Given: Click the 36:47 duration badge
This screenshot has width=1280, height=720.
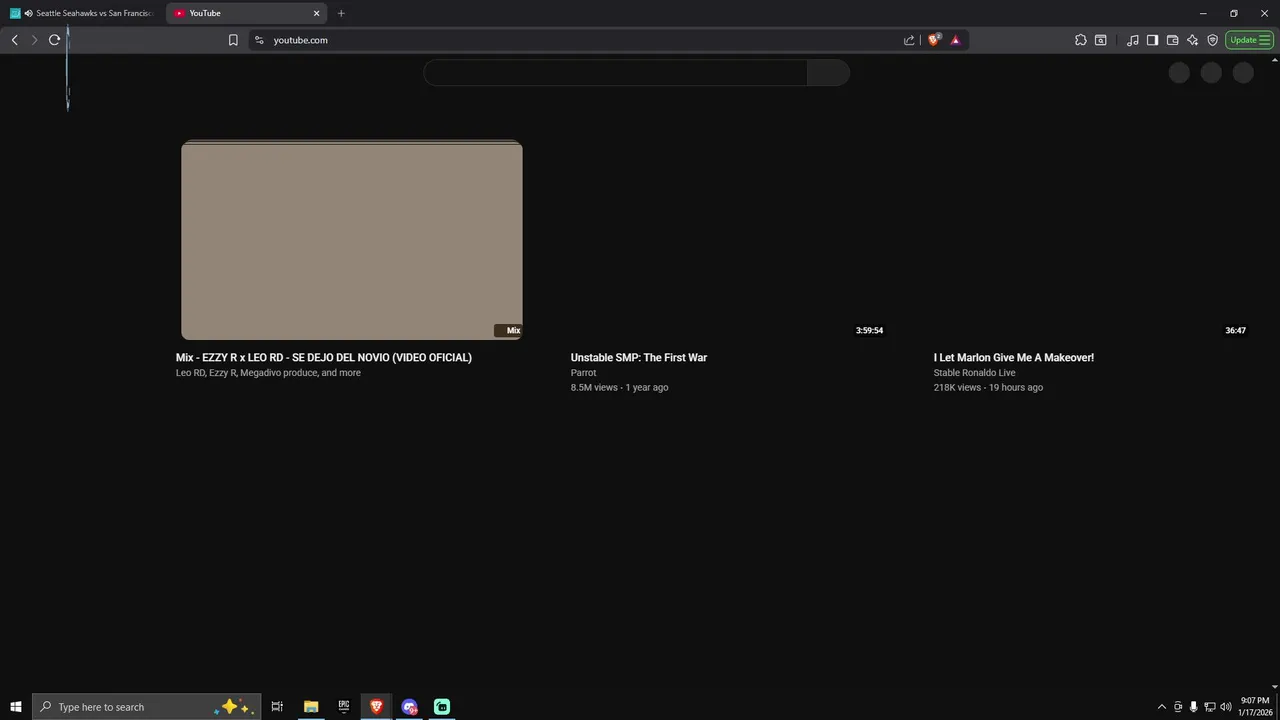Looking at the screenshot, I should [1235, 330].
